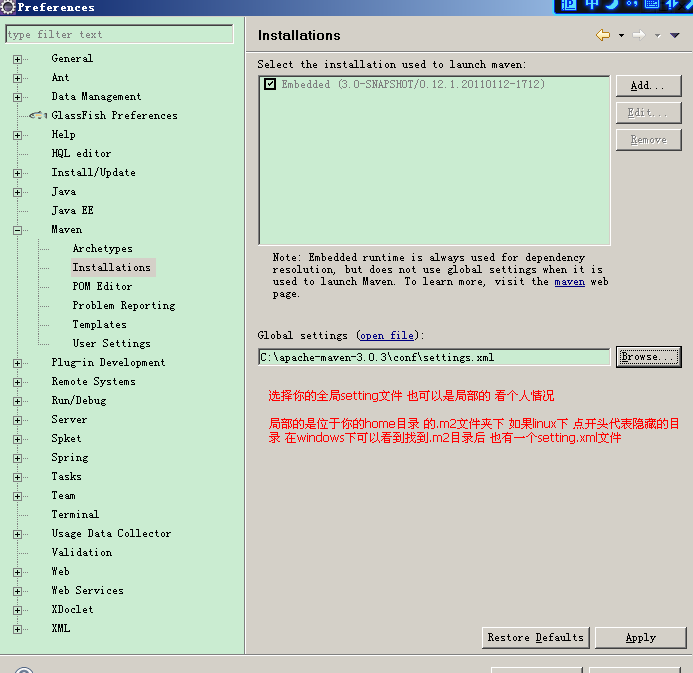Expand the Help tree node
693x673 pixels.
17,135
